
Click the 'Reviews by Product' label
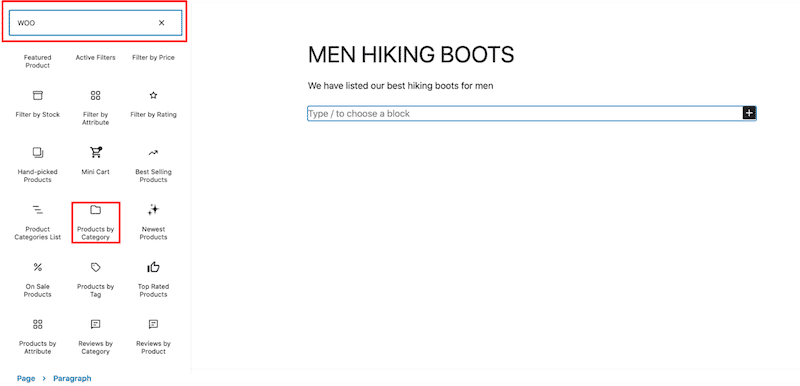tap(153, 348)
